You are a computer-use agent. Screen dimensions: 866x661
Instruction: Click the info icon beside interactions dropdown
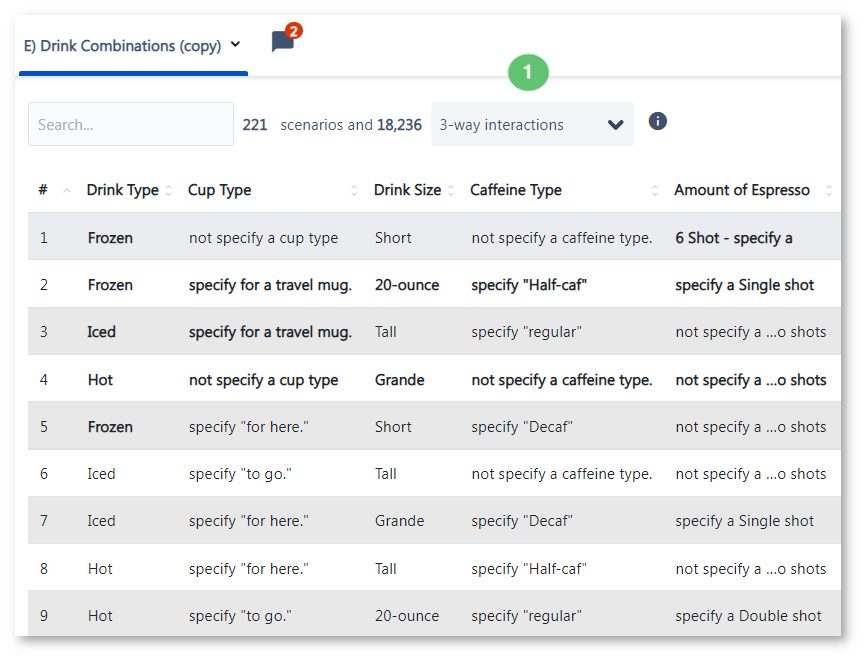pos(657,121)
